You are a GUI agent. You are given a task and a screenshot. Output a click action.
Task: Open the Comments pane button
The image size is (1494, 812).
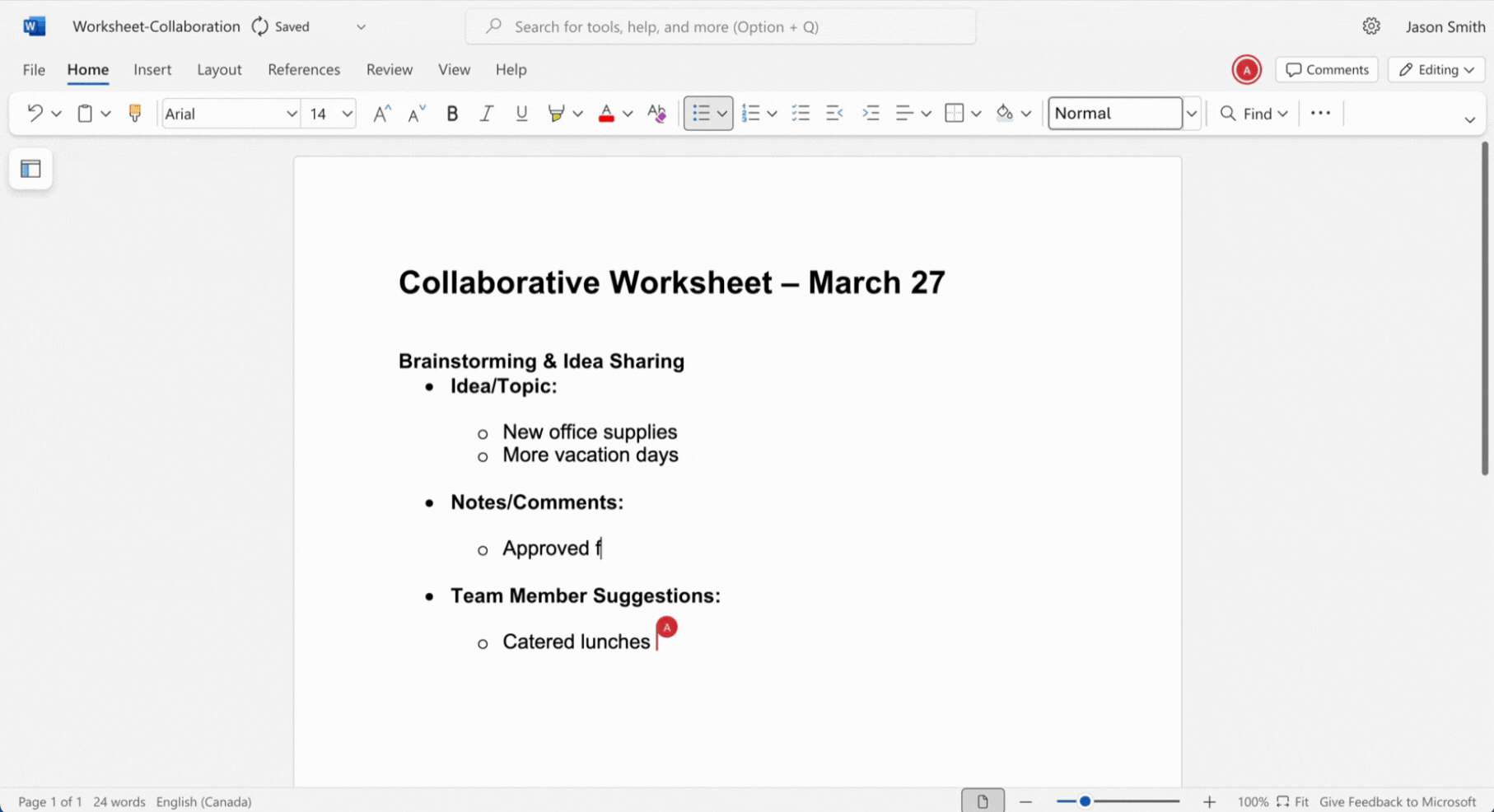(x=1327, y=70)
